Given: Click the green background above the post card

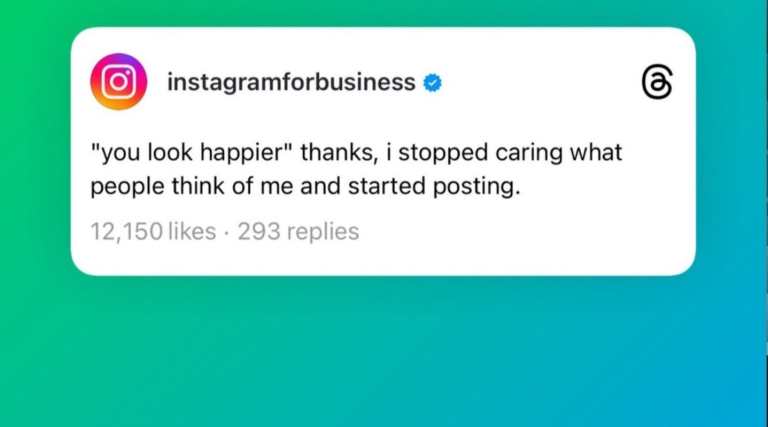Looking at the screenshot, I should (300, 13).
